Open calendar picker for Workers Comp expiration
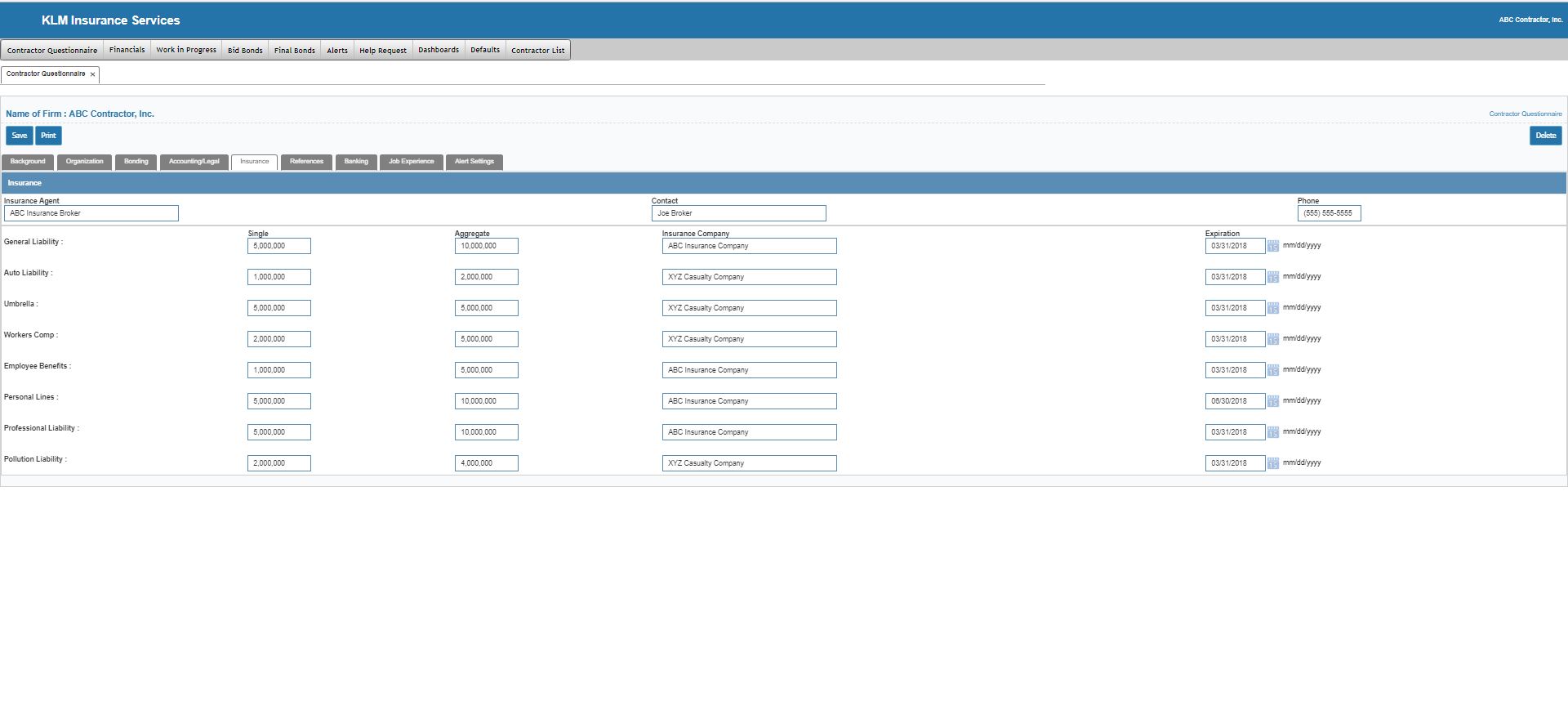 tap(1272, 339)
